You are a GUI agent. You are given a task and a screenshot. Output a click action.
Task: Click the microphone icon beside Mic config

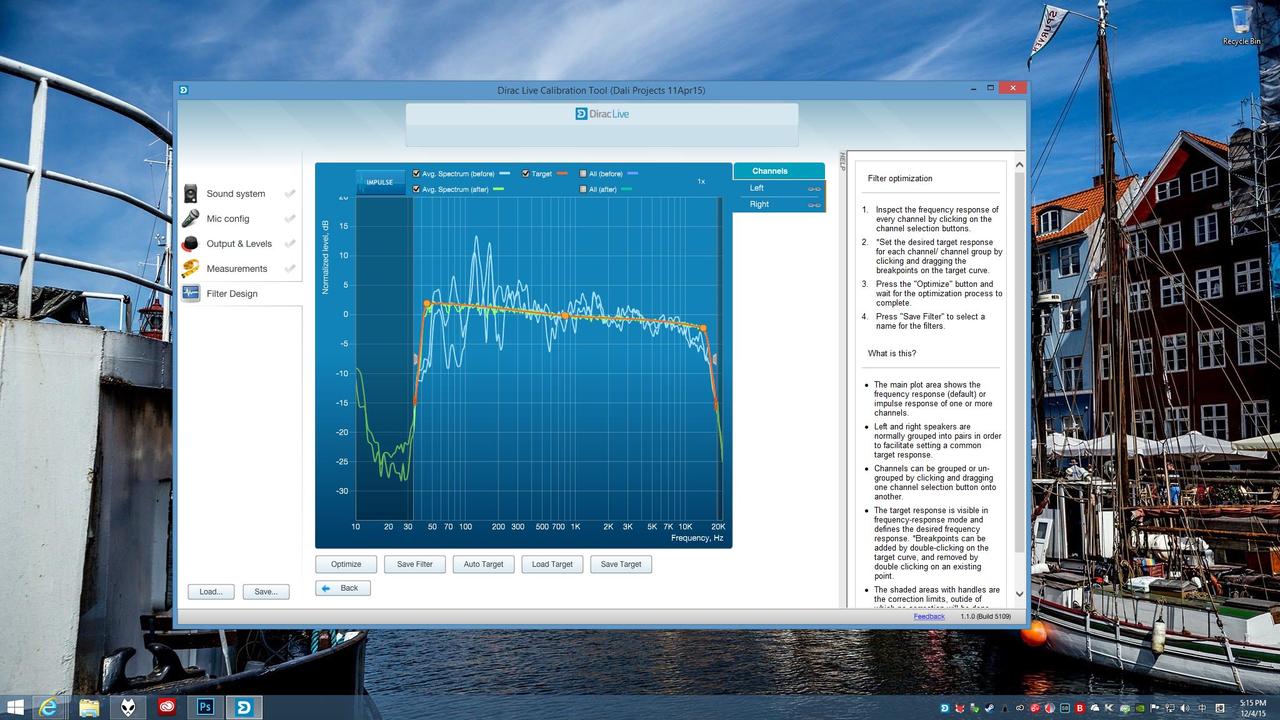(190, 219)
